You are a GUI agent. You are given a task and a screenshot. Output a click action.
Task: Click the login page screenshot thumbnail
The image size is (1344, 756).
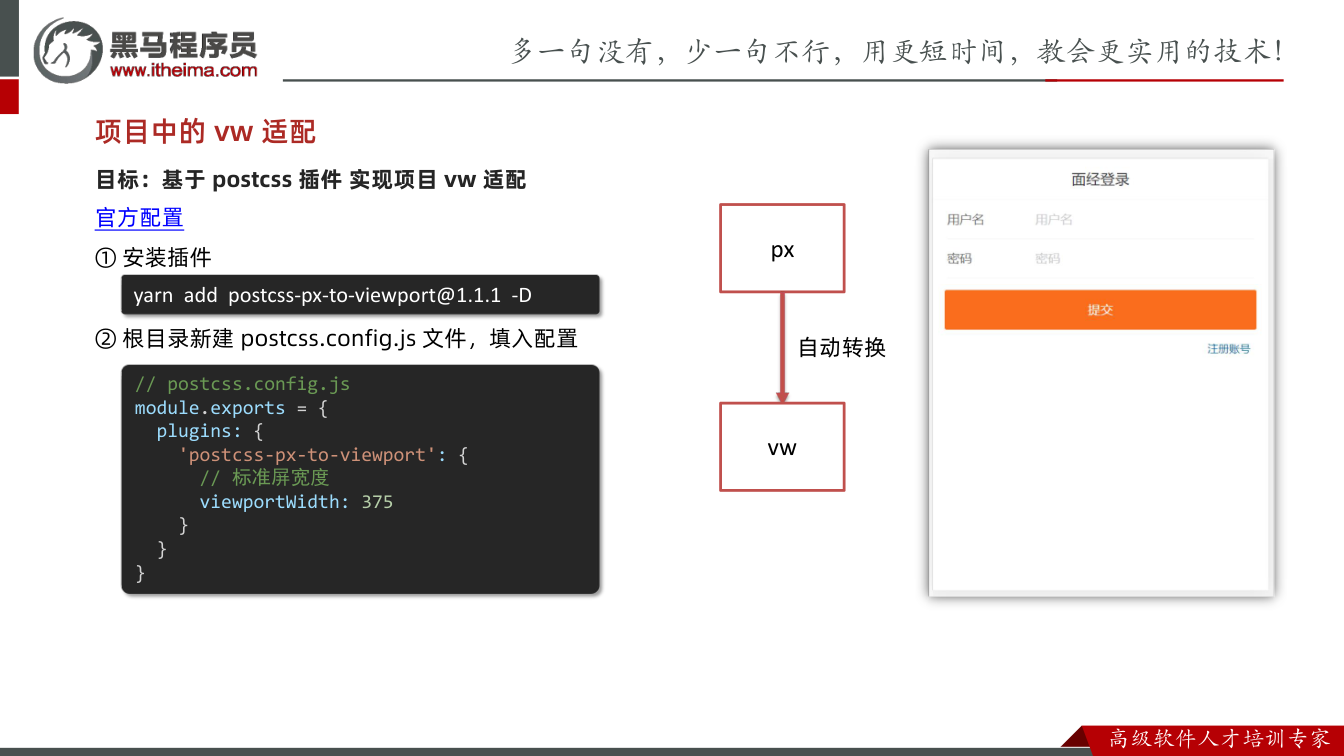pos(1101,373)
